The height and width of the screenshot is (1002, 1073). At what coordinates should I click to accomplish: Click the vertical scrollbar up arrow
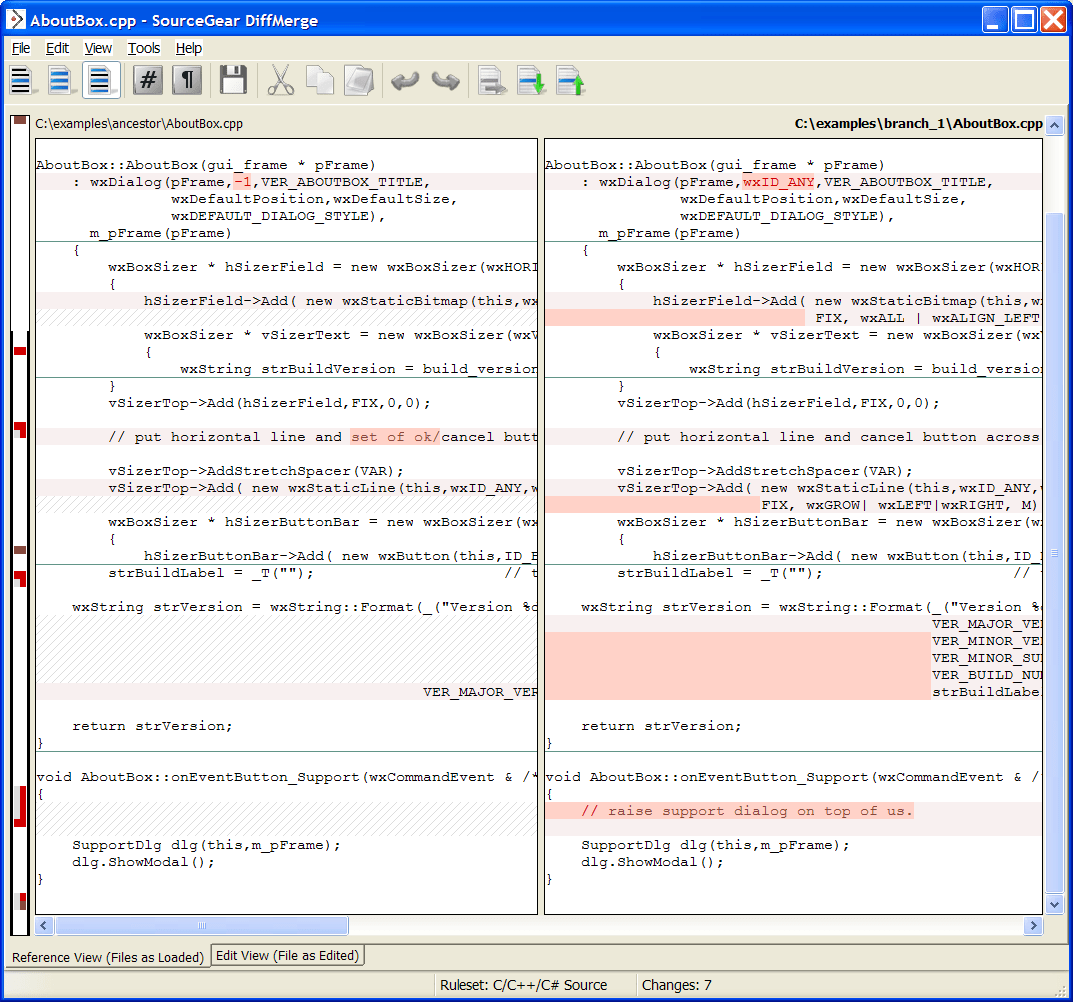(1055, 125)
